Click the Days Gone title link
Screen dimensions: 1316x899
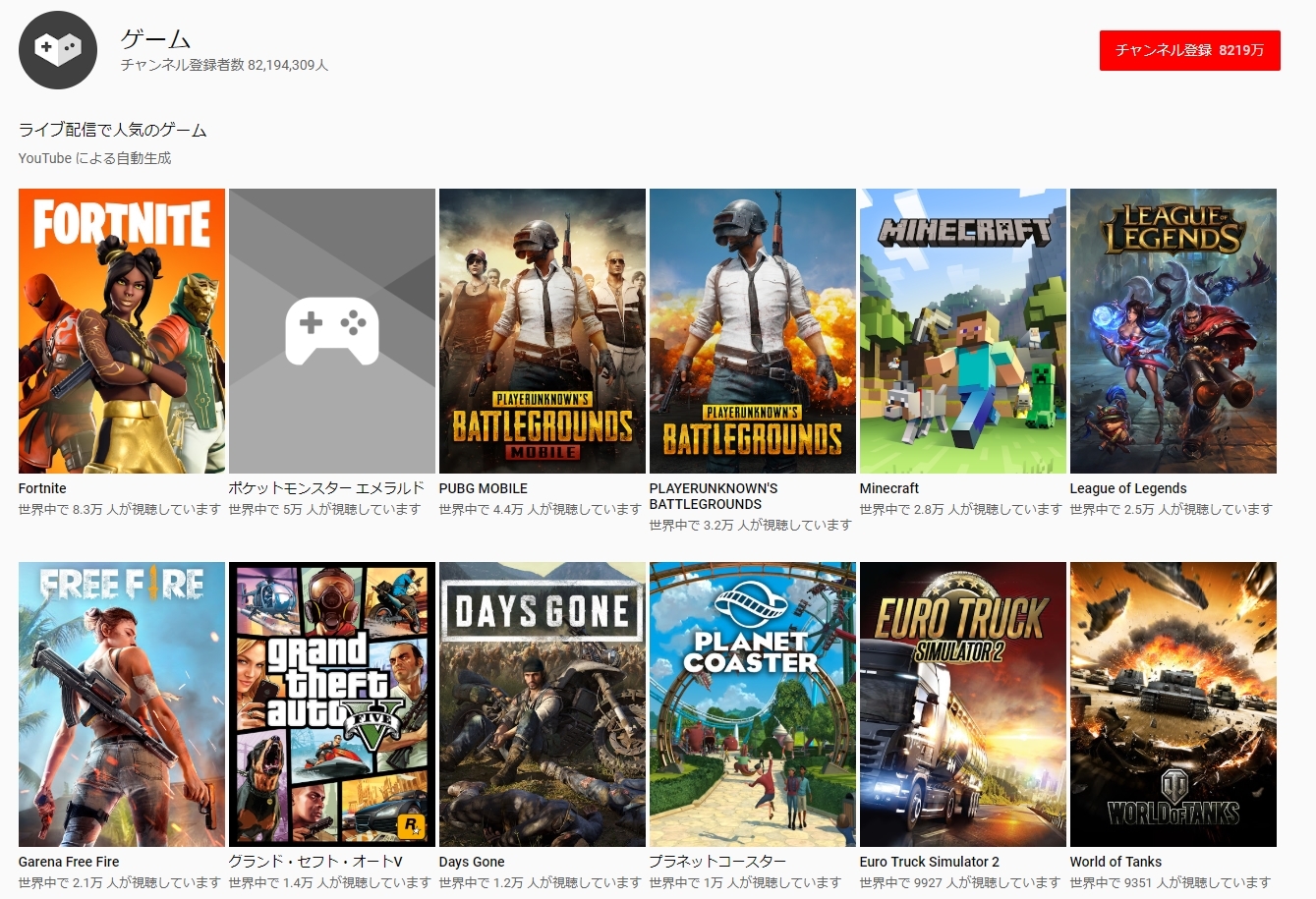[472, 862]
